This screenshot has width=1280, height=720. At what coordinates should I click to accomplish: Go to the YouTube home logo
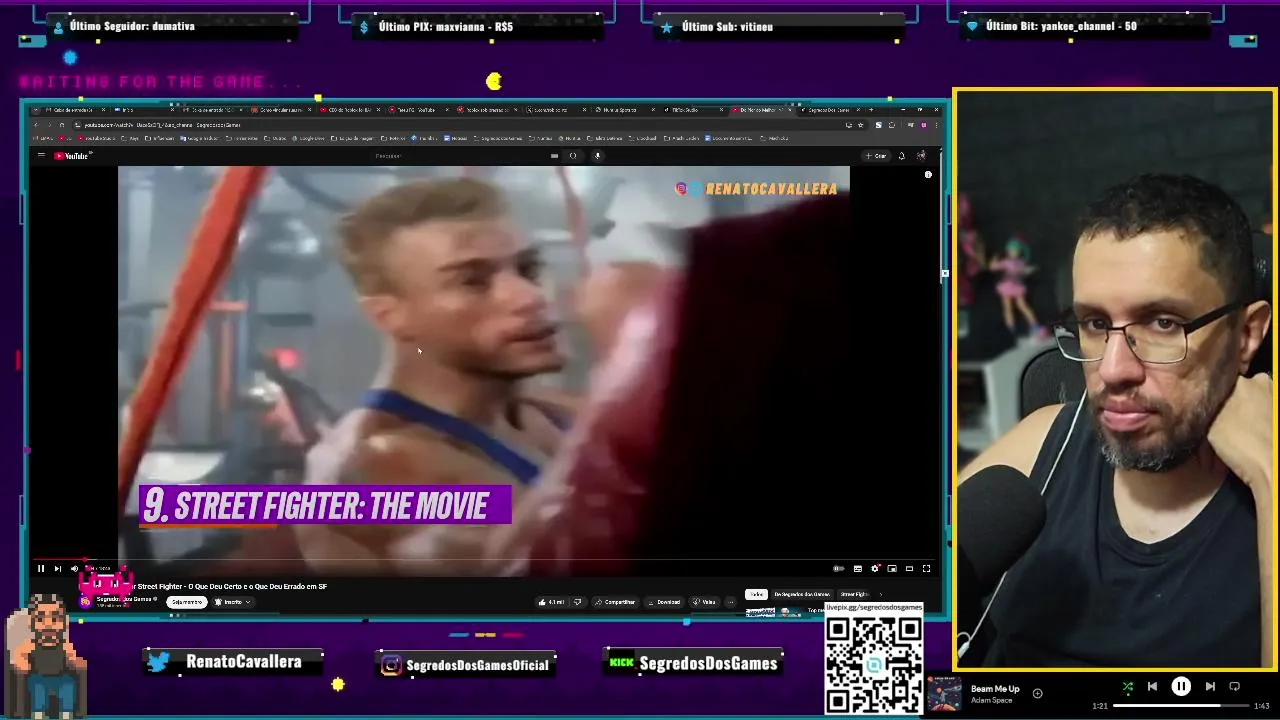73,156
